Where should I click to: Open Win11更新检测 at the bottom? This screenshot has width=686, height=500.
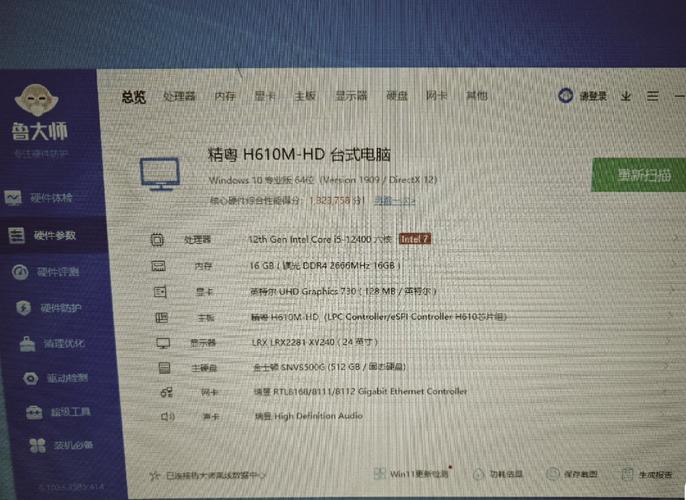(411, 474)
